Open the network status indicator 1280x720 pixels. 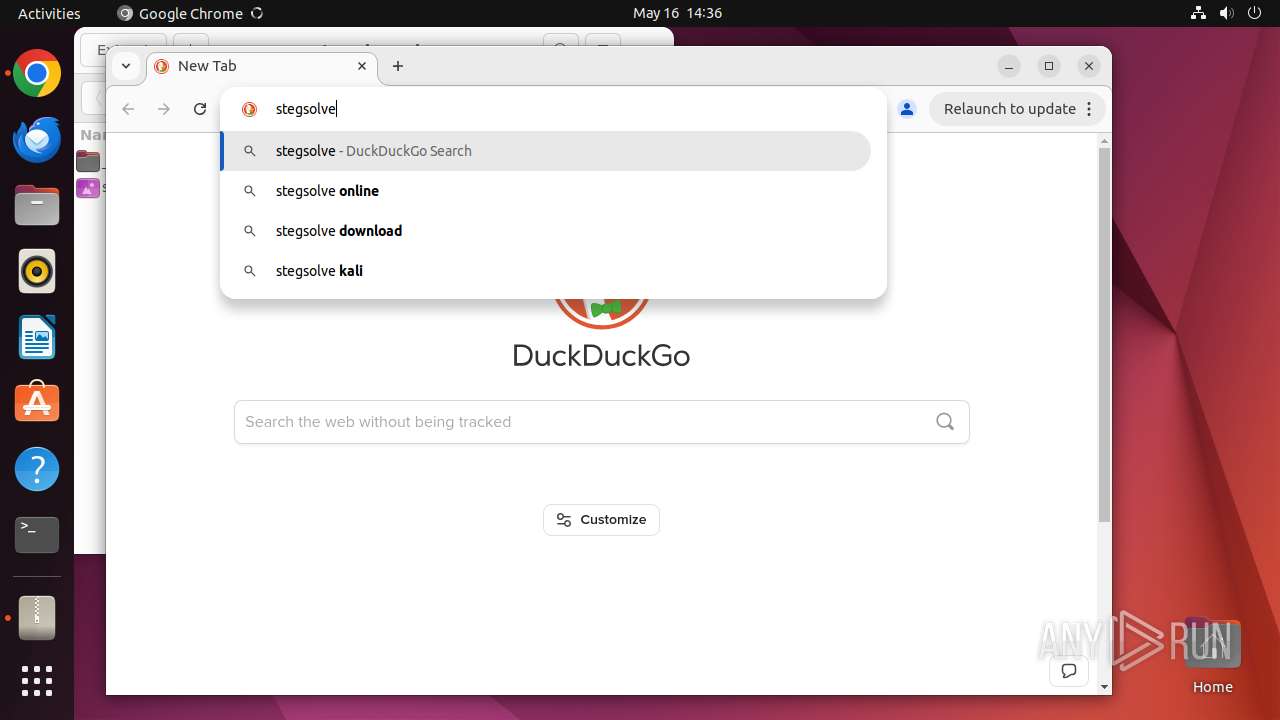(x=1199, y=13)
